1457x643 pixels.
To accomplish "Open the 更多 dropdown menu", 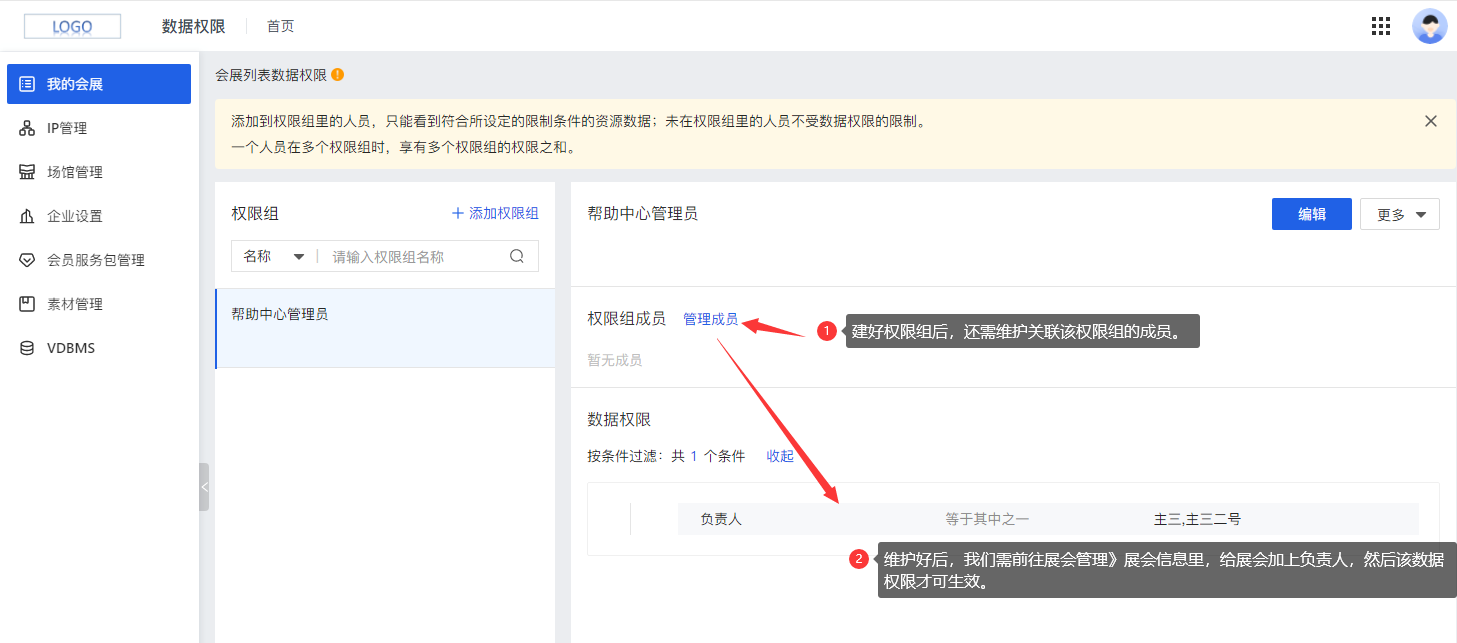I will (x=1399, y=213).
